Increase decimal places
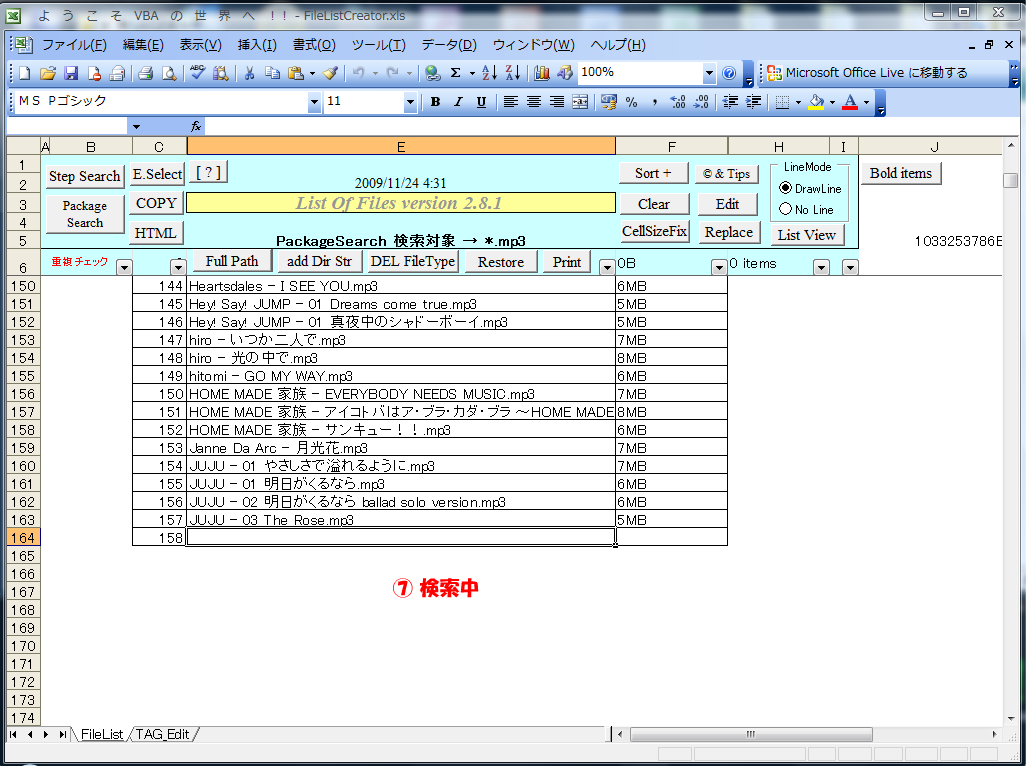This screenshot has height=766, width=1026. point(678,102)
